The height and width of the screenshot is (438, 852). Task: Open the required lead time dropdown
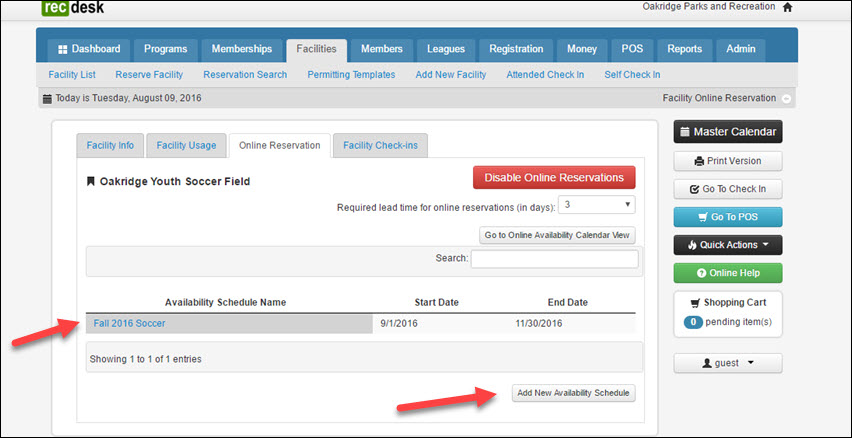click(597, 205)
